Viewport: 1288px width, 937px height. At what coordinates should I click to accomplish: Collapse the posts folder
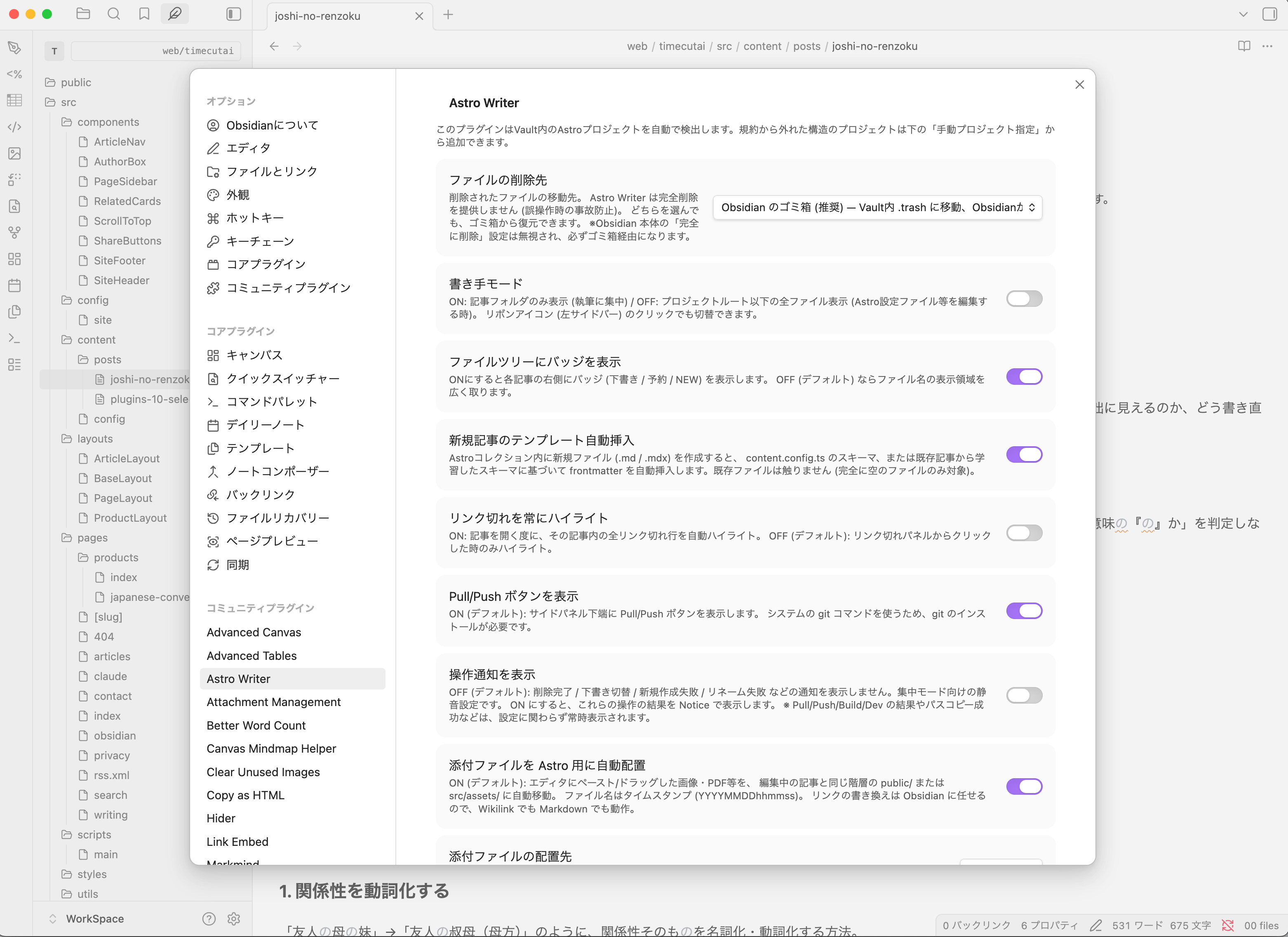100,360
